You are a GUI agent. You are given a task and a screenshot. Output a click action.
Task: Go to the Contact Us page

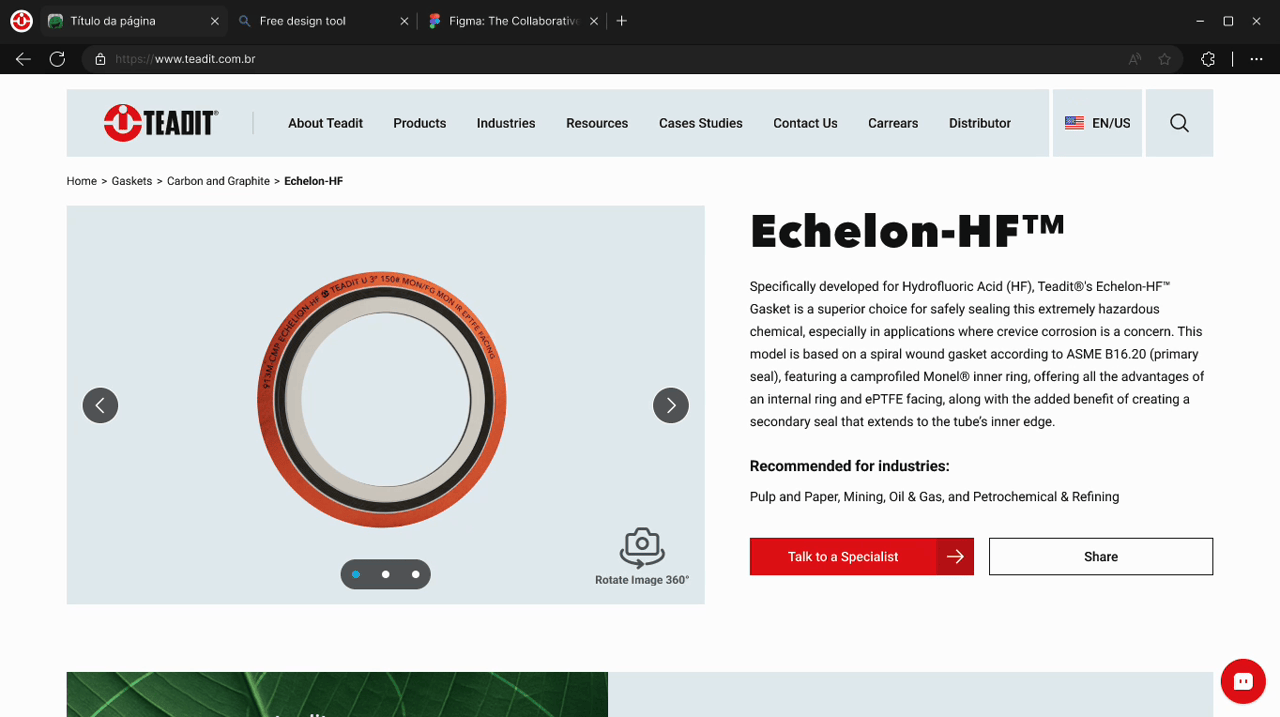point(805,123)
